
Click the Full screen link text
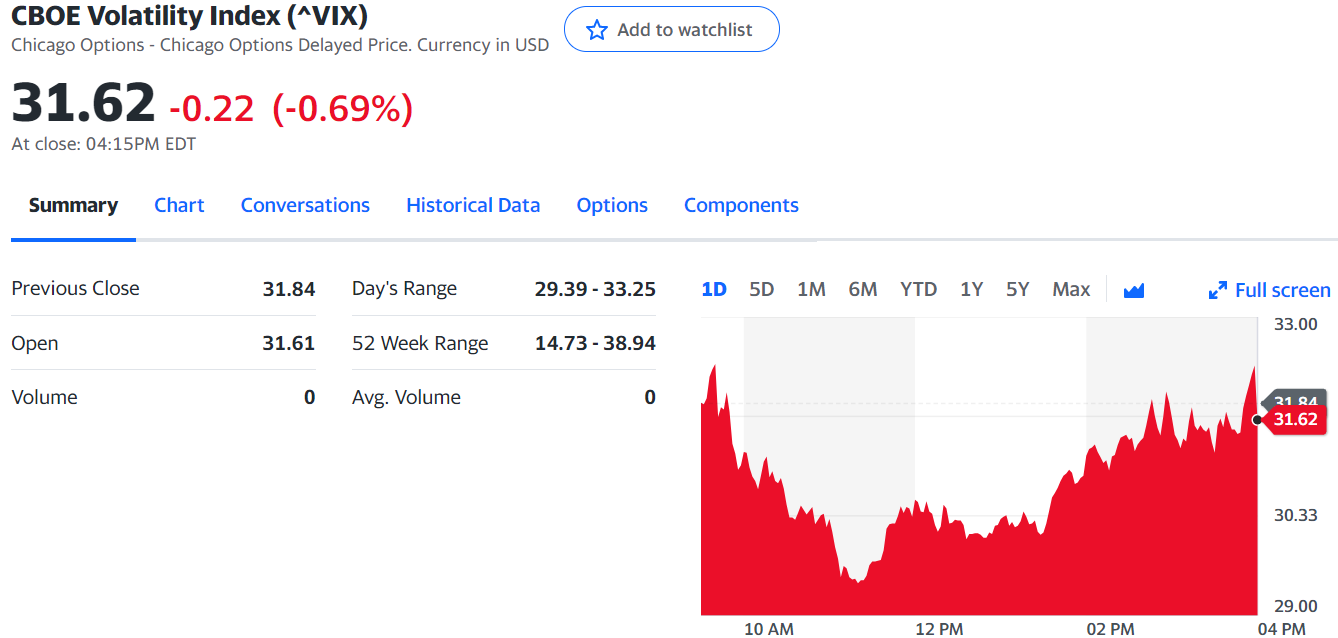pos(1283,290)
